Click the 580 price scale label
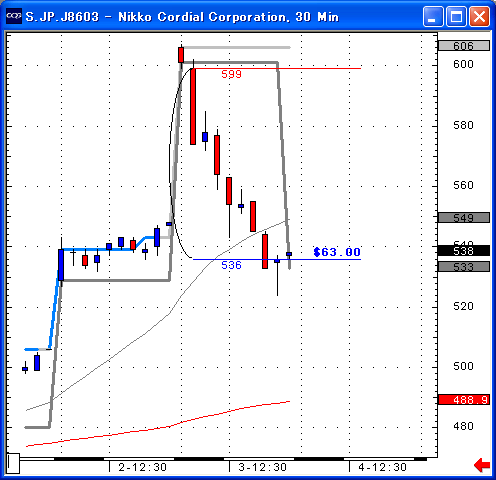Screen dimensions: 496x480 (463, 125)
